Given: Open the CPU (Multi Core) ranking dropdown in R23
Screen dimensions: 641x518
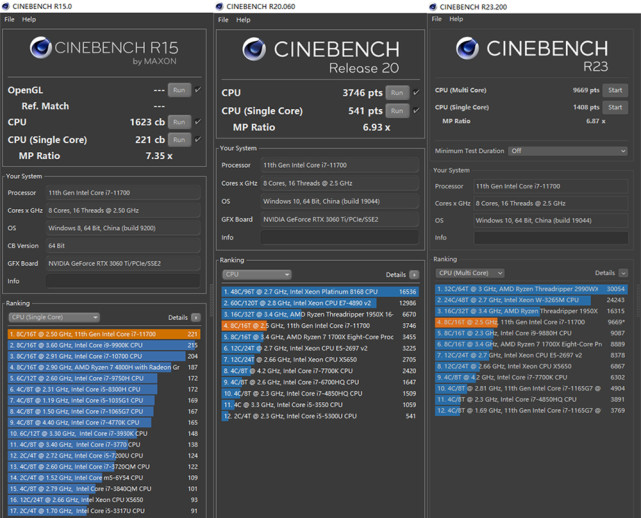Looking at the screenshot, I should [x=469, y=273].
